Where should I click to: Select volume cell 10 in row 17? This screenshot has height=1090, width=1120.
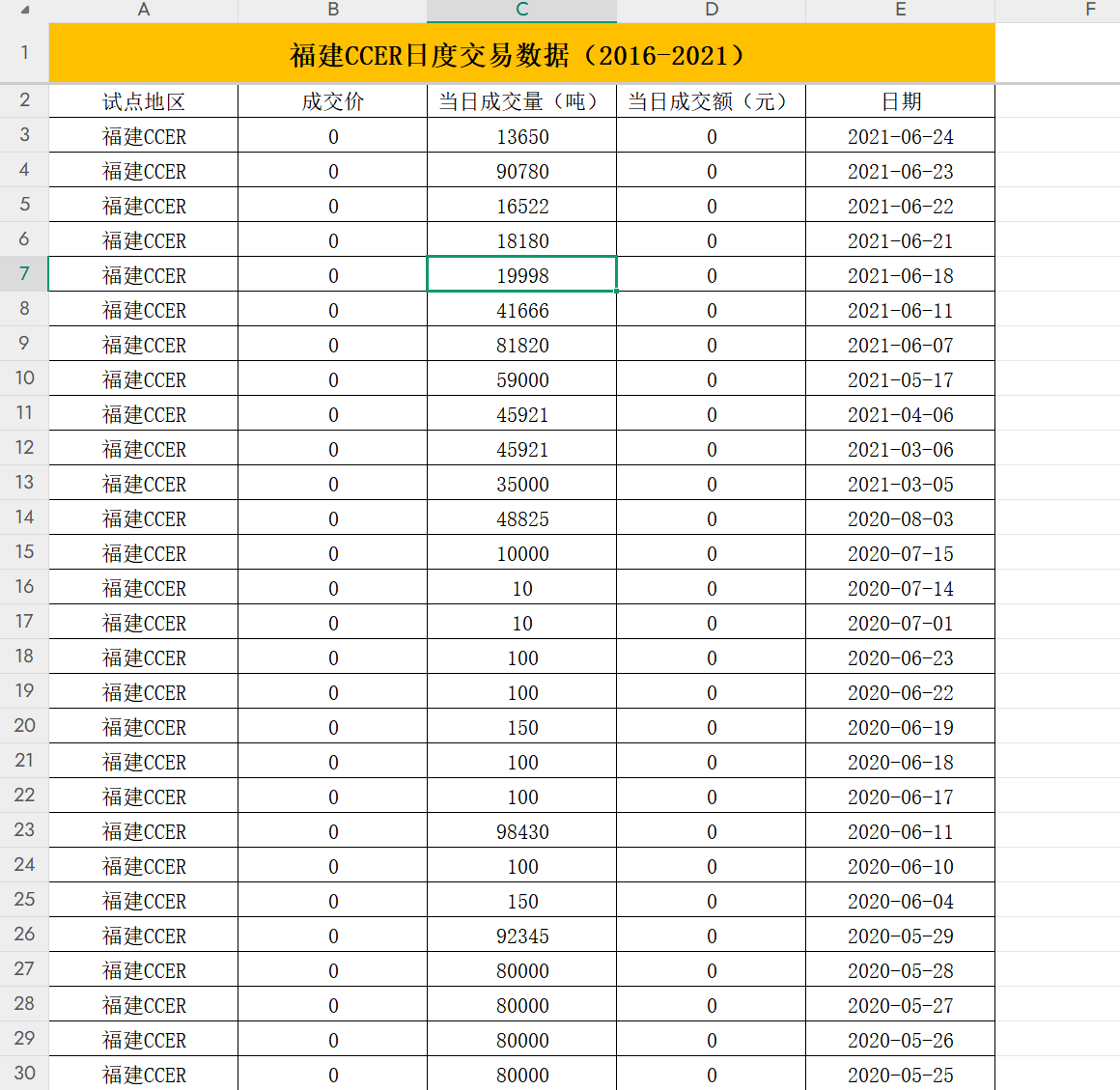tap(521, 623)
